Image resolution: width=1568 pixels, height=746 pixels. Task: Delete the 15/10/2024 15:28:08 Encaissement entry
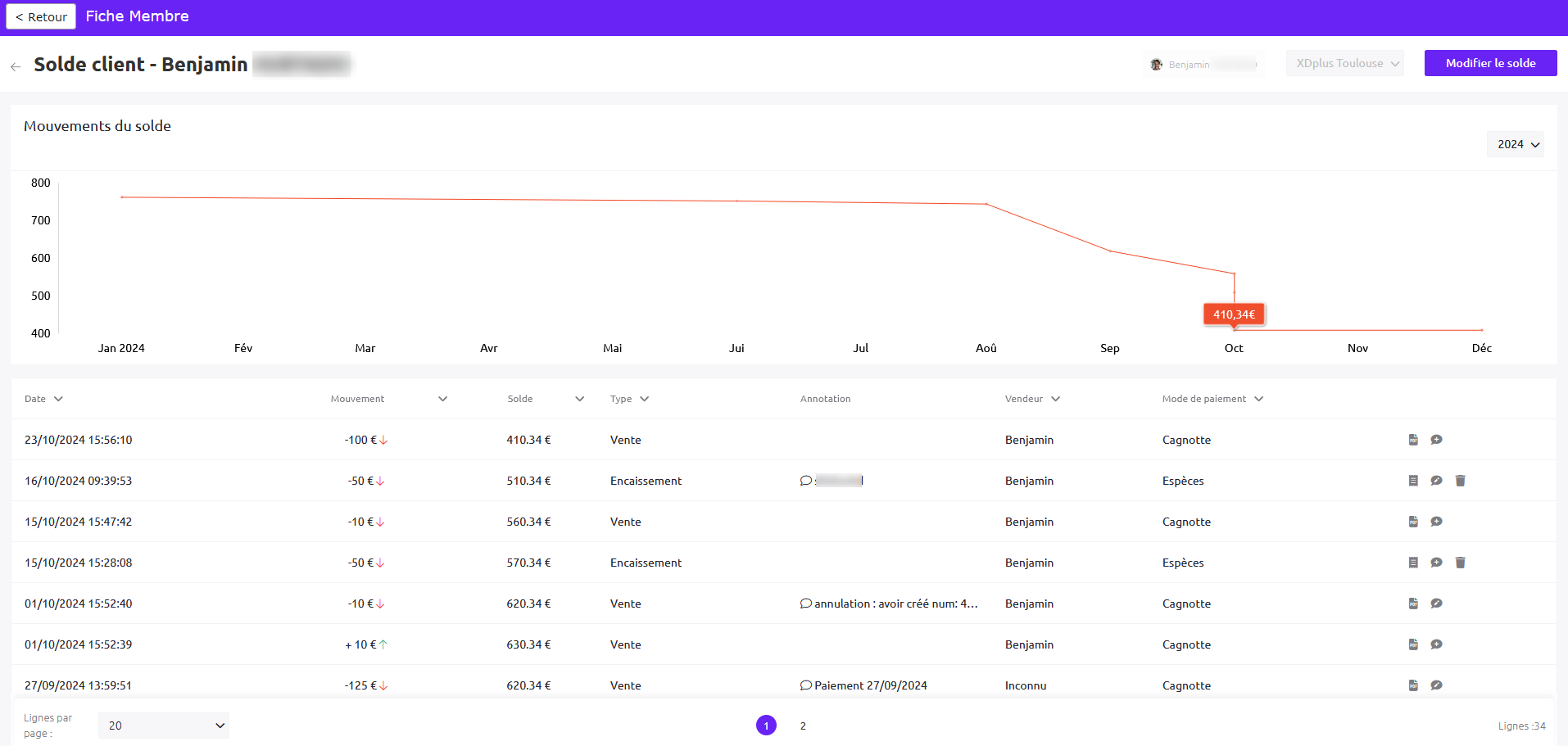click(x=1460, y=563)
